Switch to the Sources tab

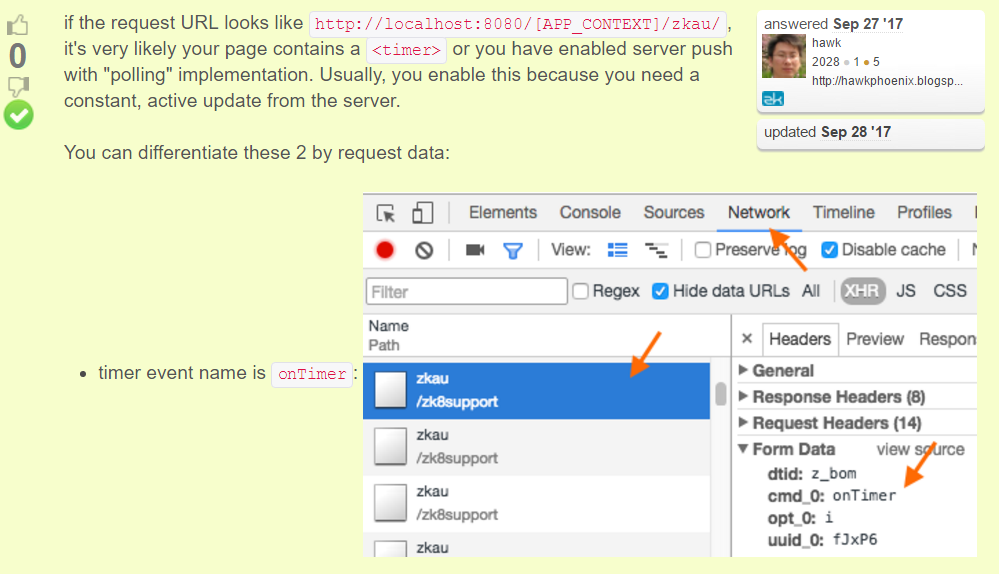[x=674, y=213]
